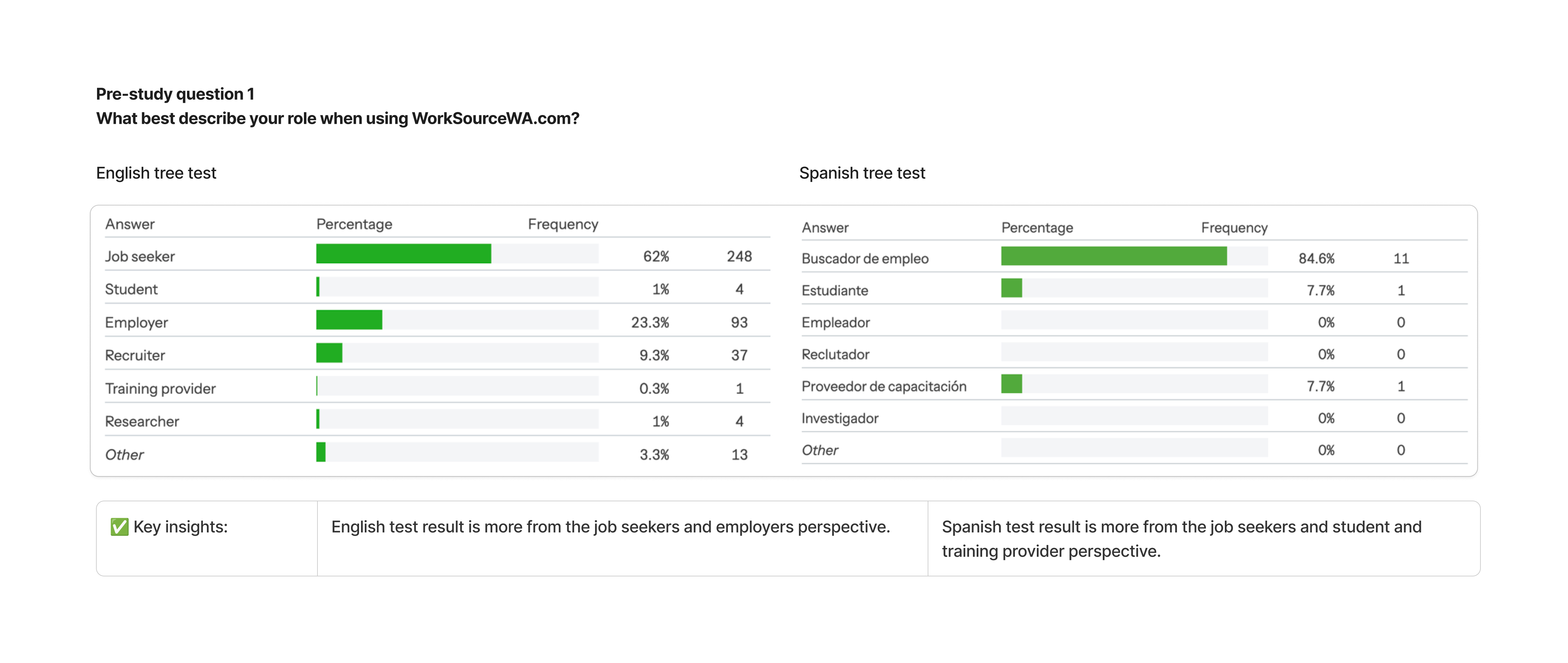Click the Pre-study question 1 title
The image size is (1568, 663).
click(175, 94)
